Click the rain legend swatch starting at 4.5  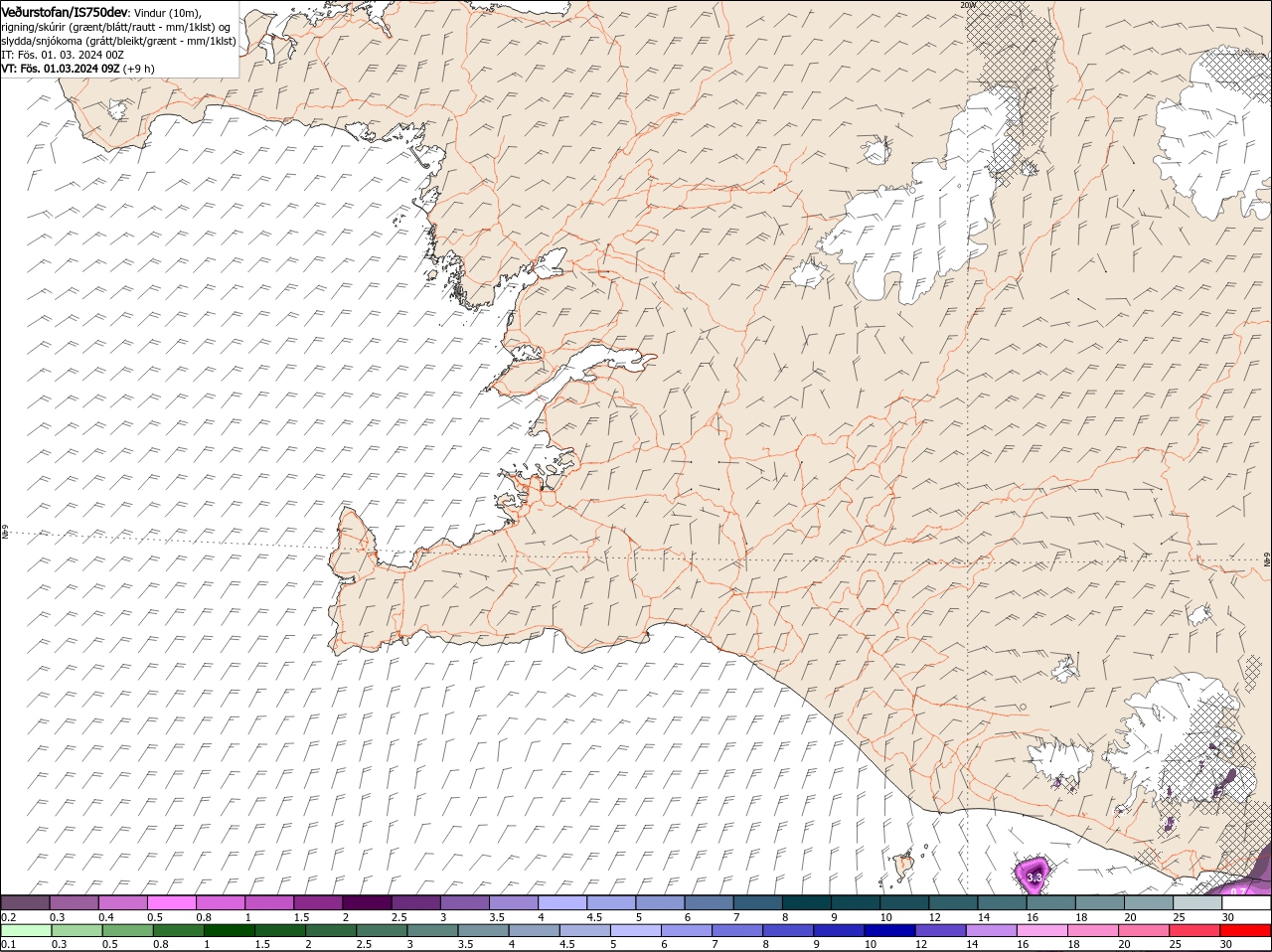tap(585, 930)
